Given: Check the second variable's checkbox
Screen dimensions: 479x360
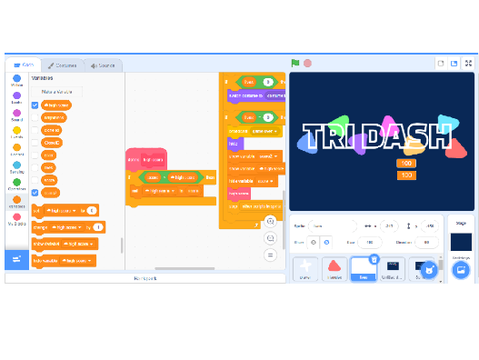Looking at the screenshot, I should [x=35, y=118].
